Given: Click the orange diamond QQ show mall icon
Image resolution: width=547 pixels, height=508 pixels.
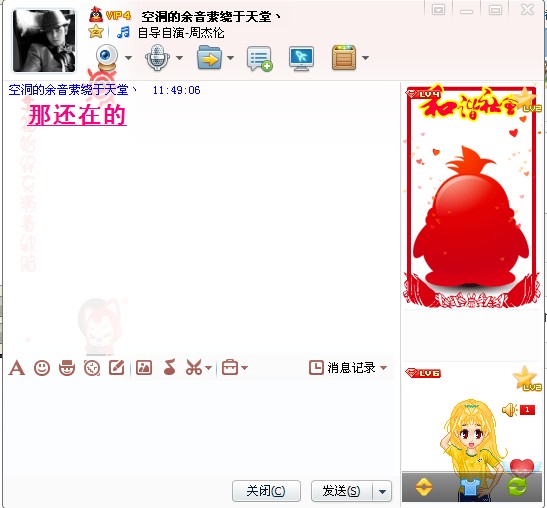Looking at the screenshot, I should click(424, 487).
